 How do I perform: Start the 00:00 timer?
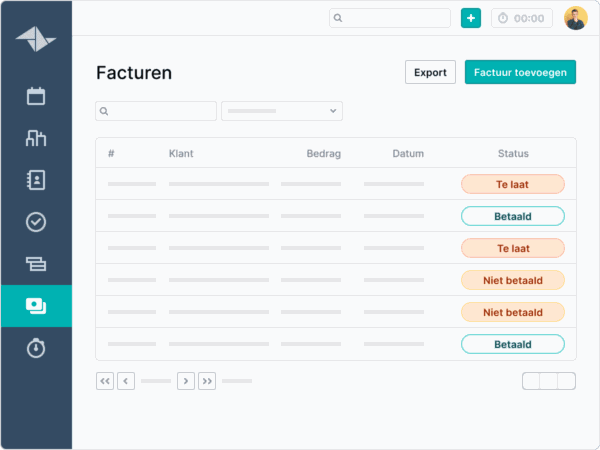point(521,18)
